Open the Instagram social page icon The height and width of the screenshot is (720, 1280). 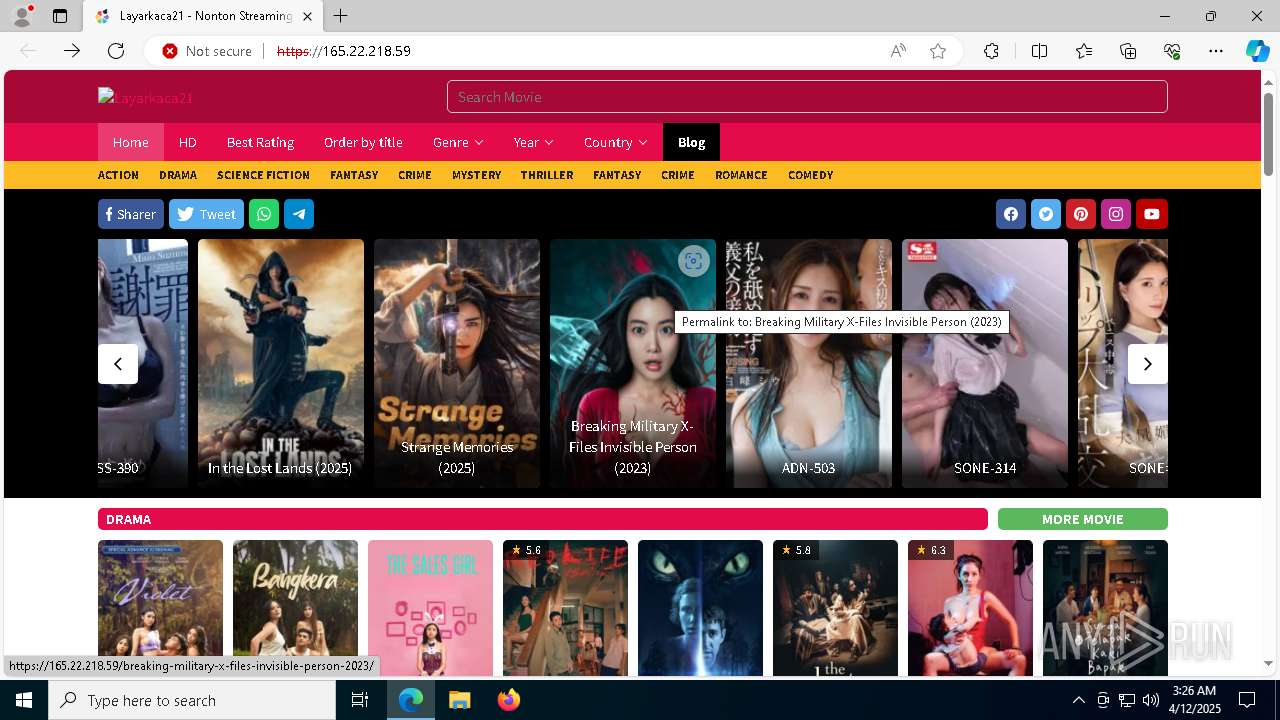click(x=1116, y=214)
